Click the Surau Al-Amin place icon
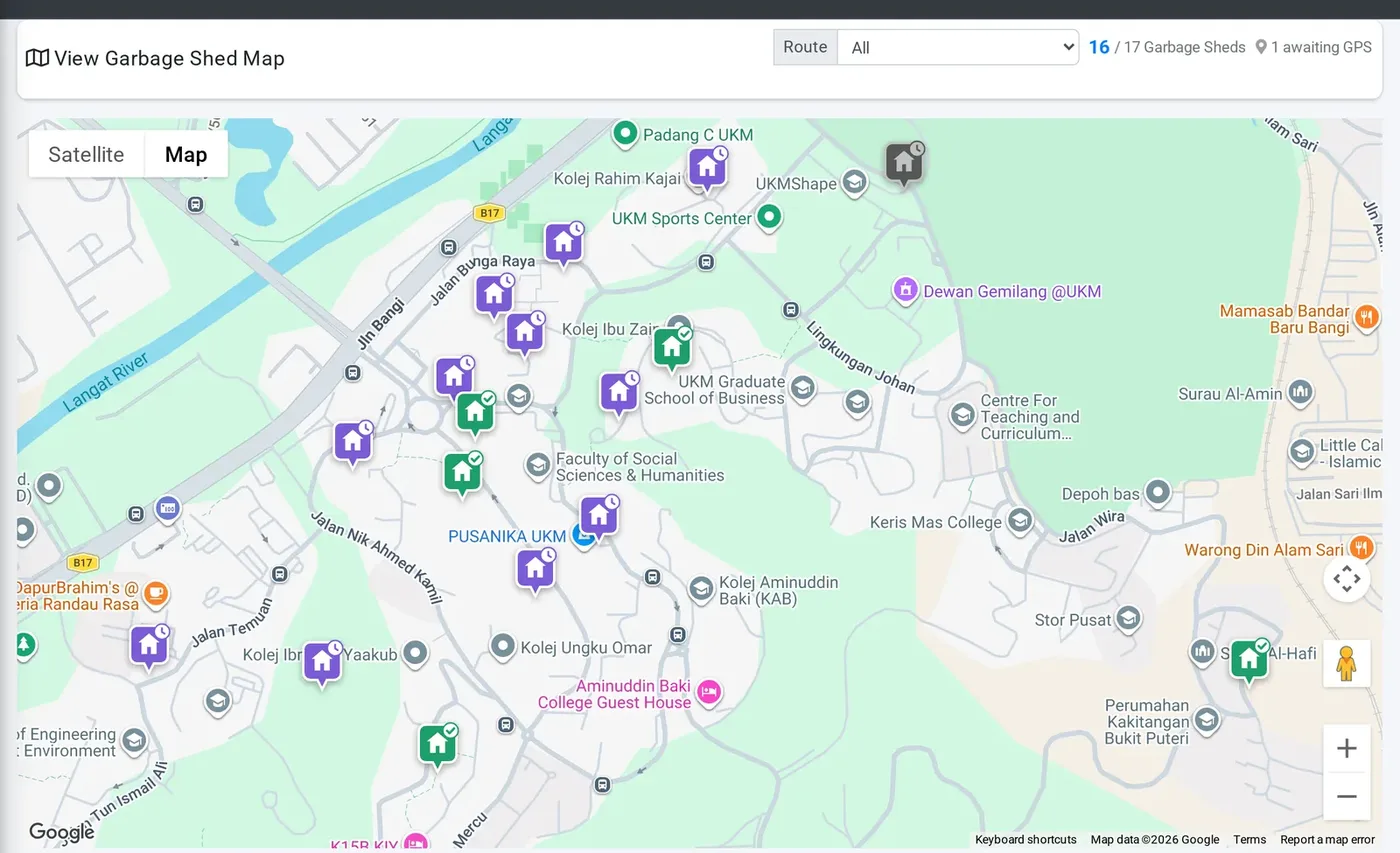1400x853 pixels. pyautogui.click(x=1300, y=392)
